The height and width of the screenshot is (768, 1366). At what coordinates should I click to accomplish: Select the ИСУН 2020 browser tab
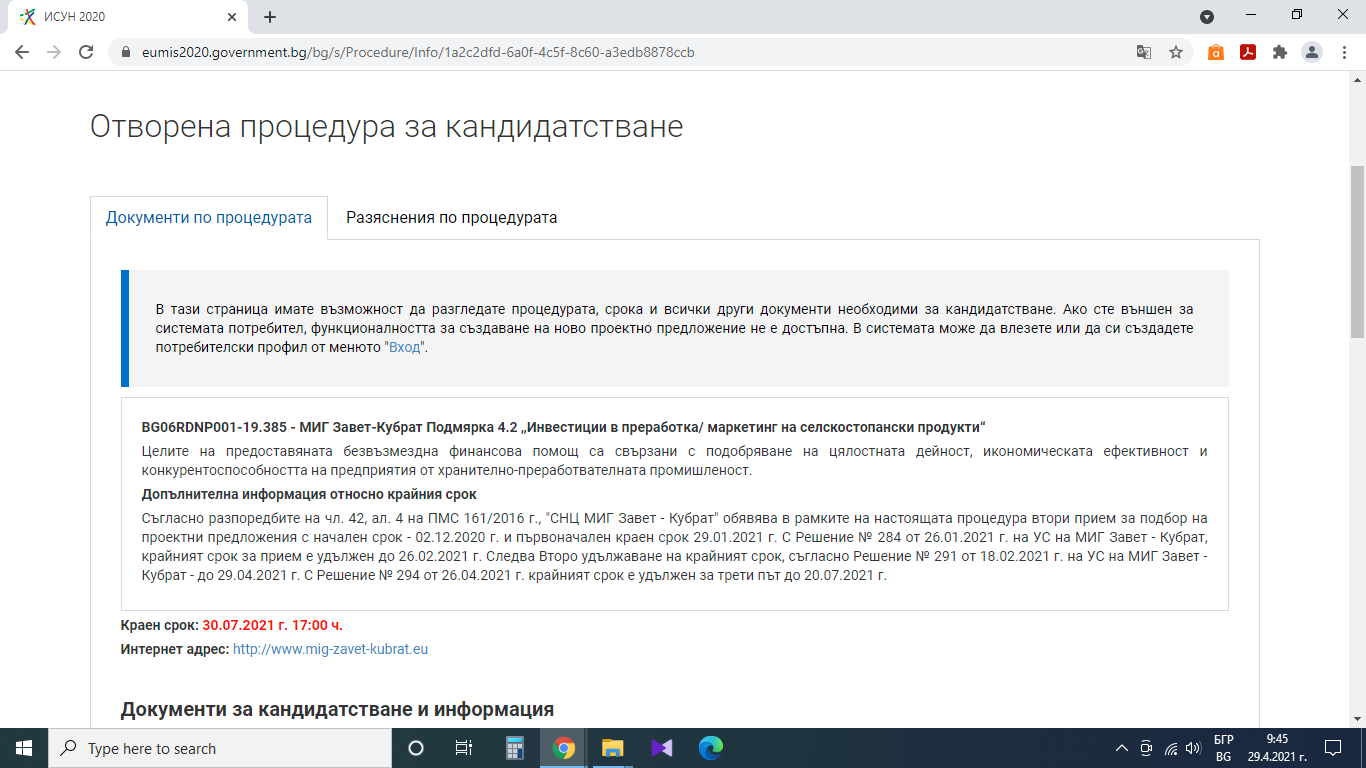pyautogui.click(x=128, y=17)
